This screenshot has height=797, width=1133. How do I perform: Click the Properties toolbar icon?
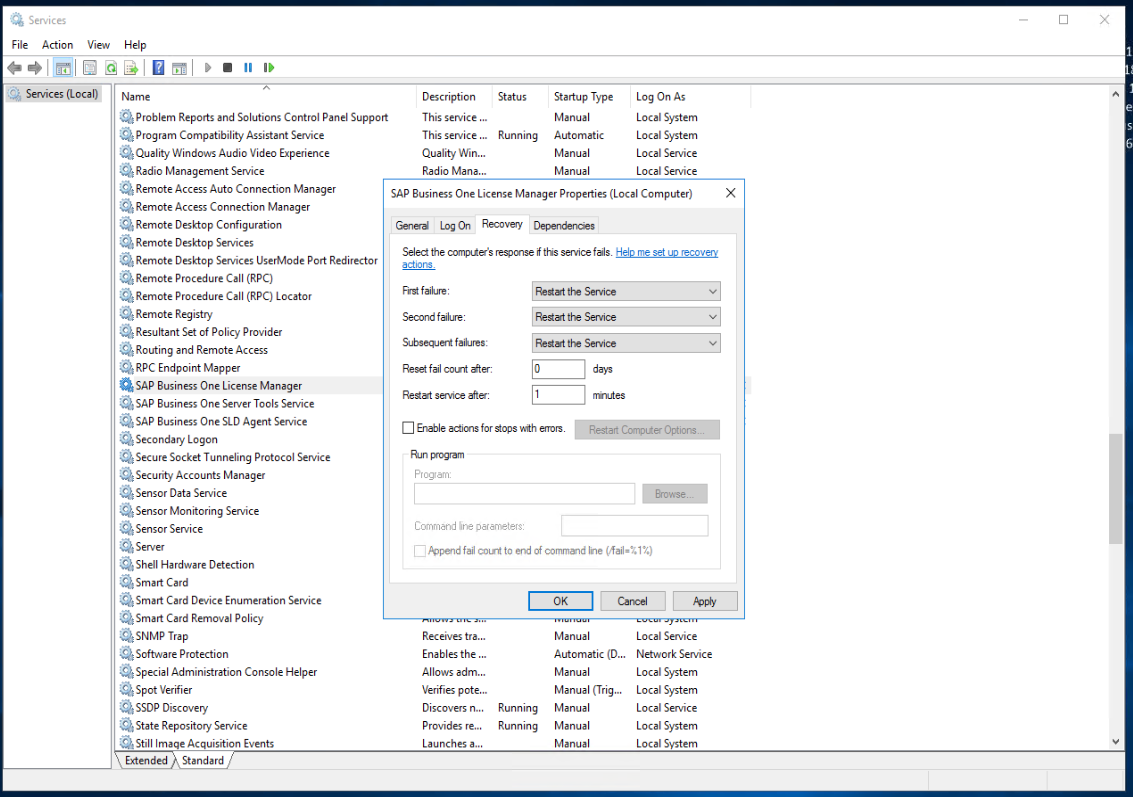coord(90,68)
